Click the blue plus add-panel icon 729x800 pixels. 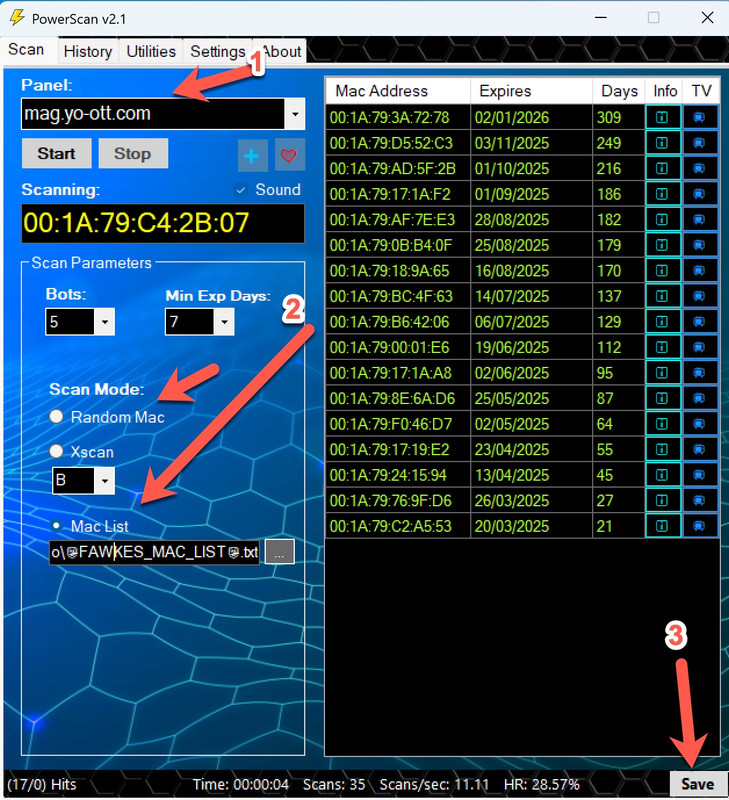coord(252,155)
